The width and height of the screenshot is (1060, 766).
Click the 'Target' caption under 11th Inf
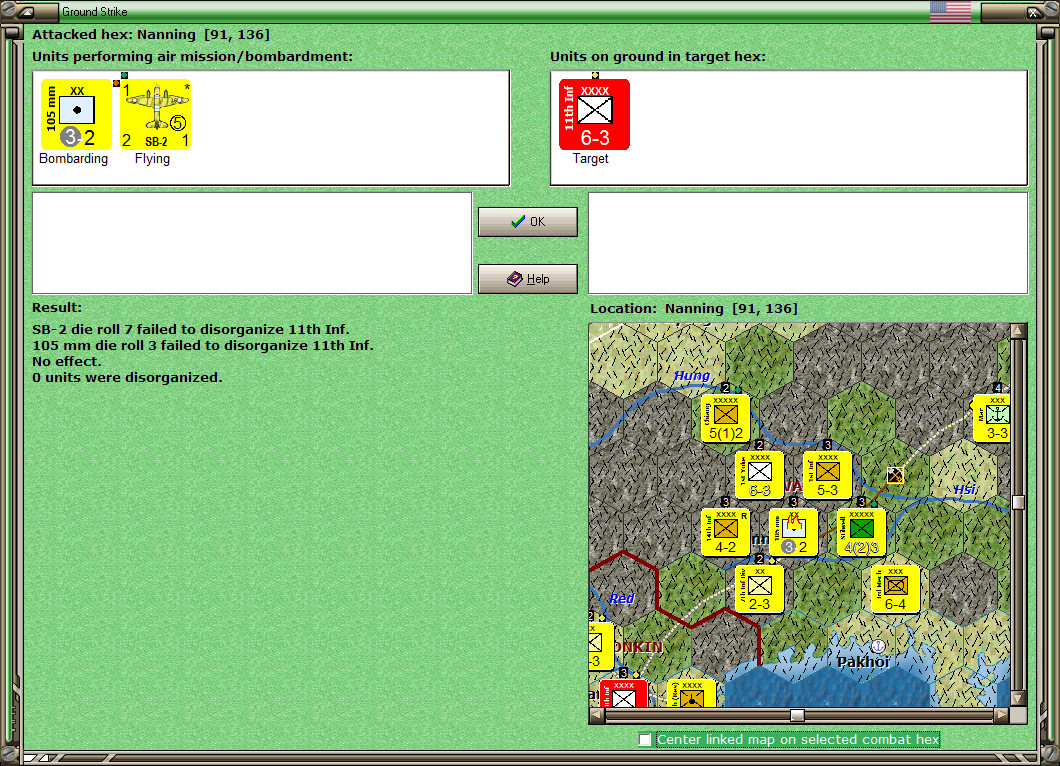pos(591,158)
